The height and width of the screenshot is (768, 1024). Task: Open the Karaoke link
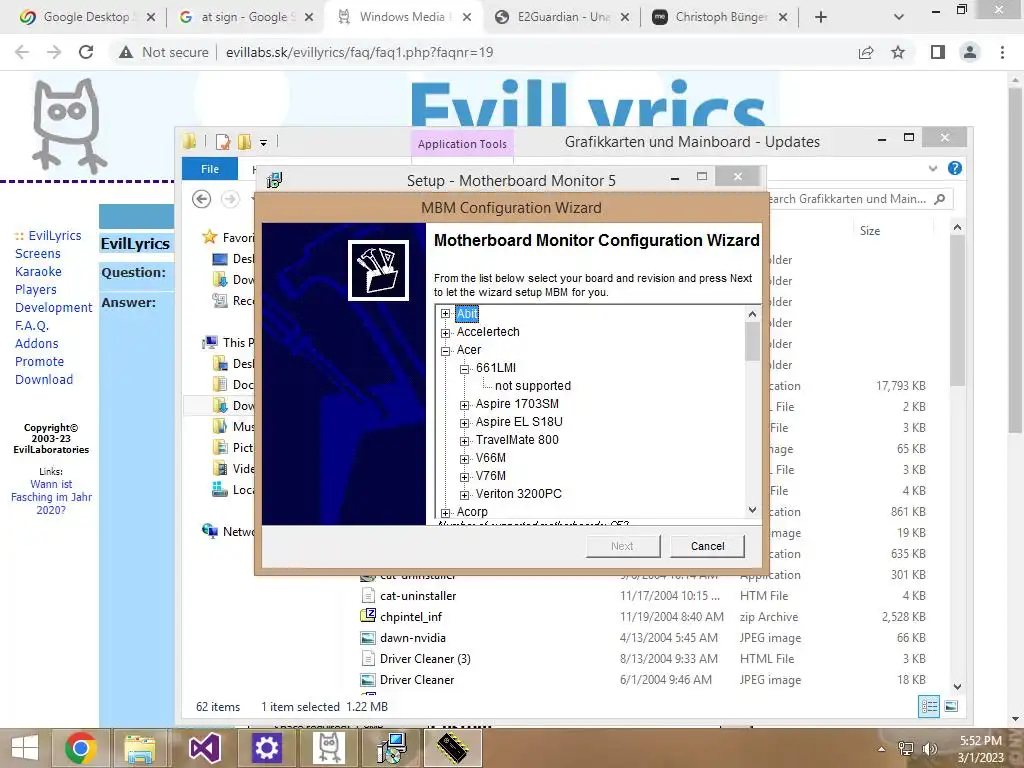click(39, 272)
